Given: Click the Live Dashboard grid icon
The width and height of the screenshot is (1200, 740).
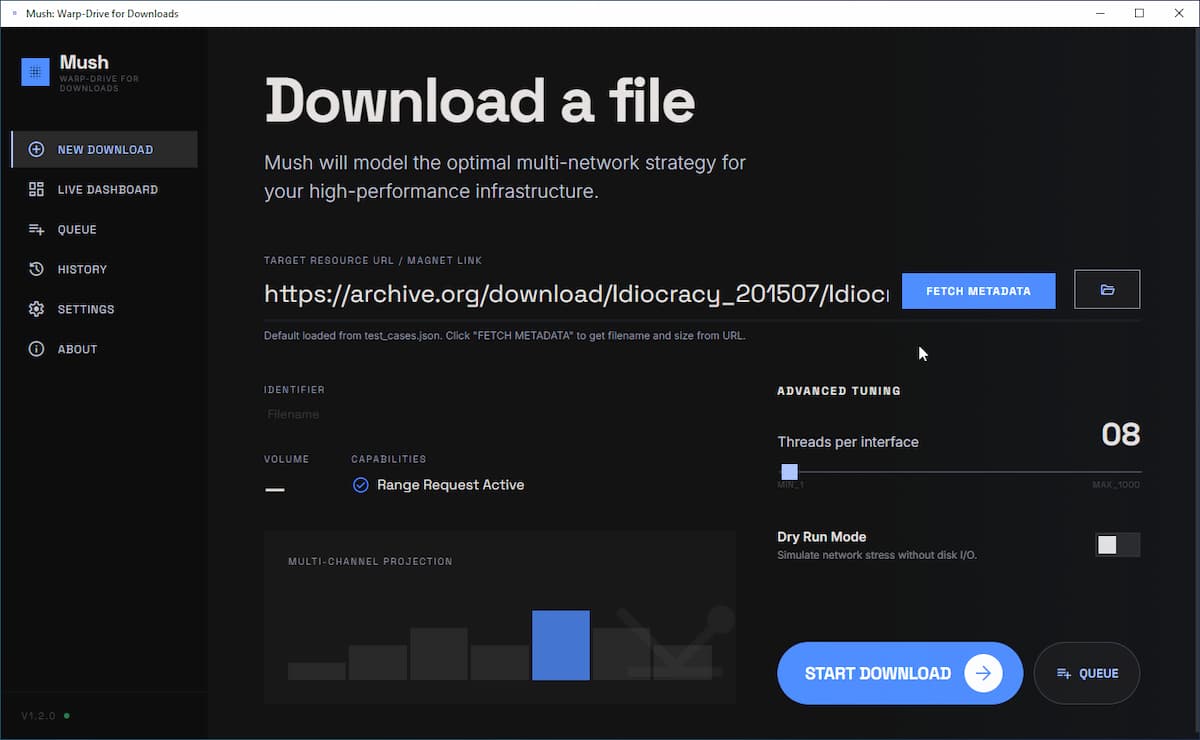Looking at the screenshot, I should click(x=36, y=189).
